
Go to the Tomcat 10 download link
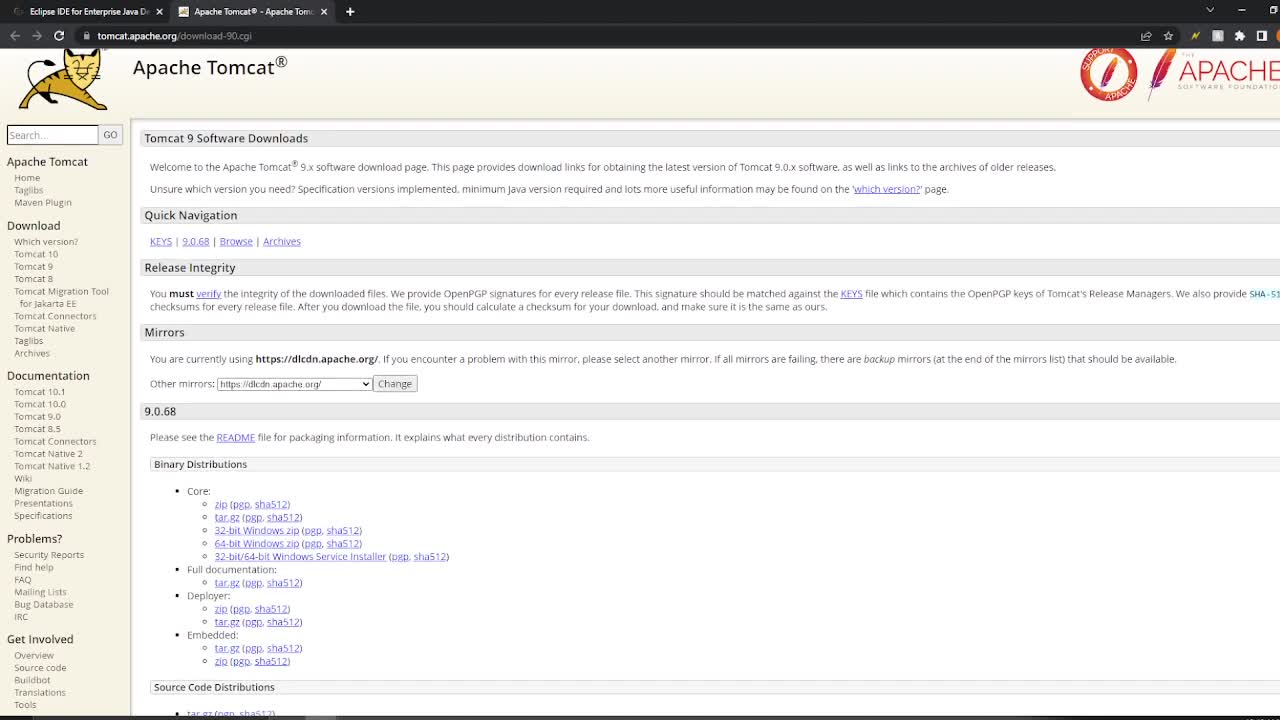tap(36, 254)
